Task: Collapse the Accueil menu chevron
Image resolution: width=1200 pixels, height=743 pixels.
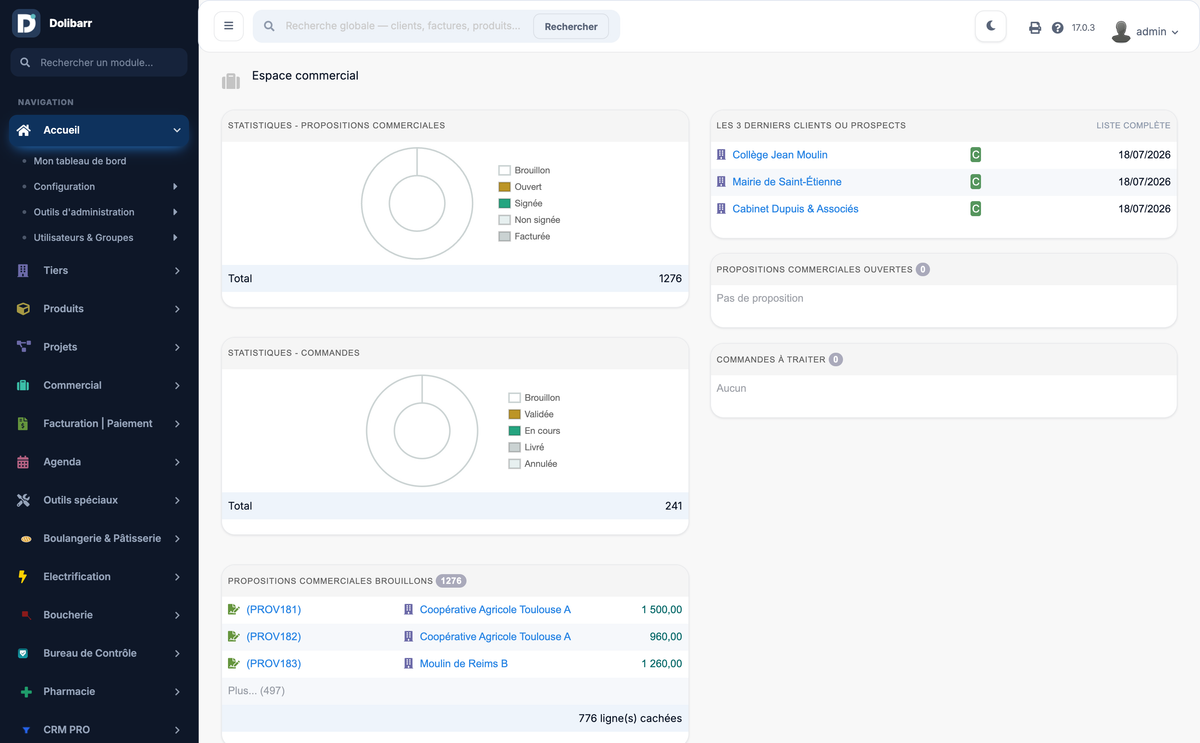Action: point(177,130)
